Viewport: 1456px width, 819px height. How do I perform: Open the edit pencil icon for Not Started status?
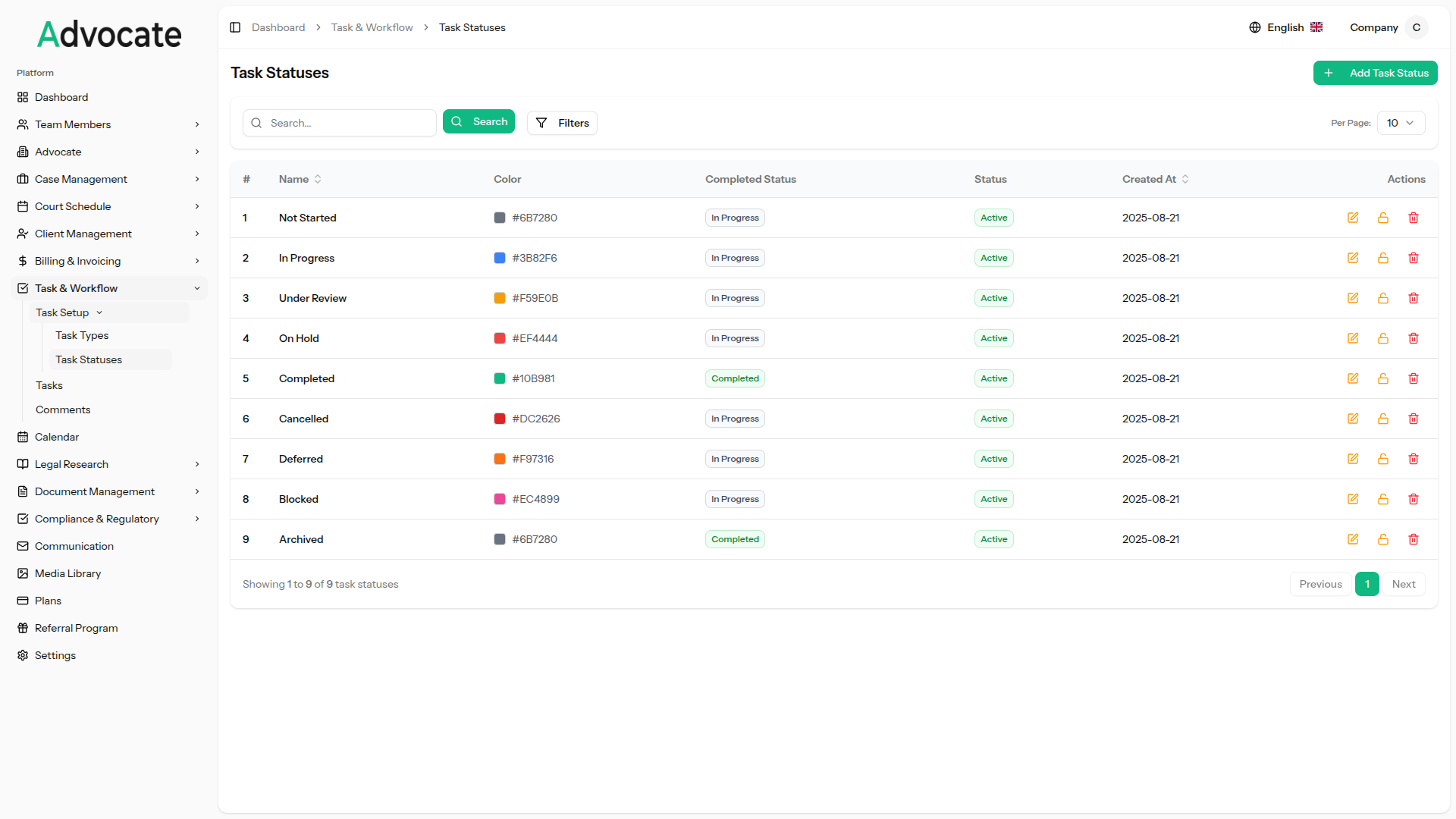(1353, 218)
